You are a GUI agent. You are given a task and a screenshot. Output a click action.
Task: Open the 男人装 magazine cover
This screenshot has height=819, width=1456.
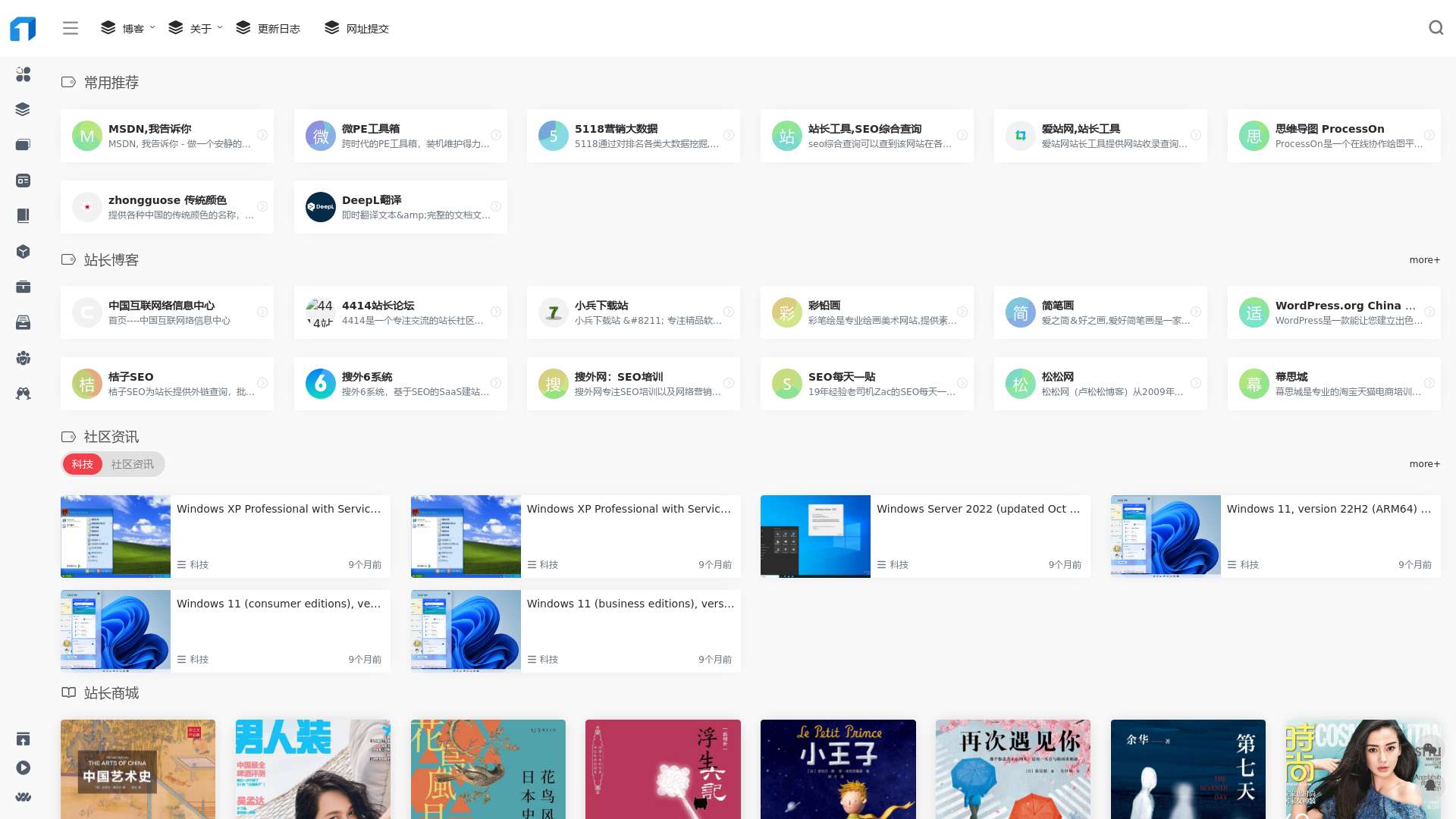tap(313, 769)
